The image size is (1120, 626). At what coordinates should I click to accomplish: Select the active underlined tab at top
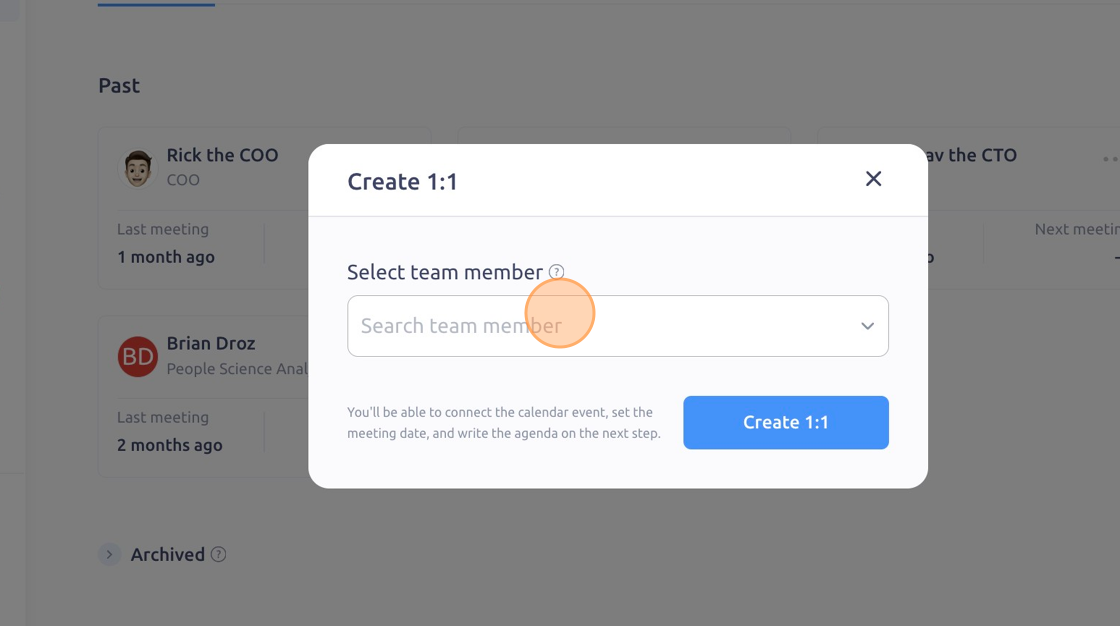point(156,4)
